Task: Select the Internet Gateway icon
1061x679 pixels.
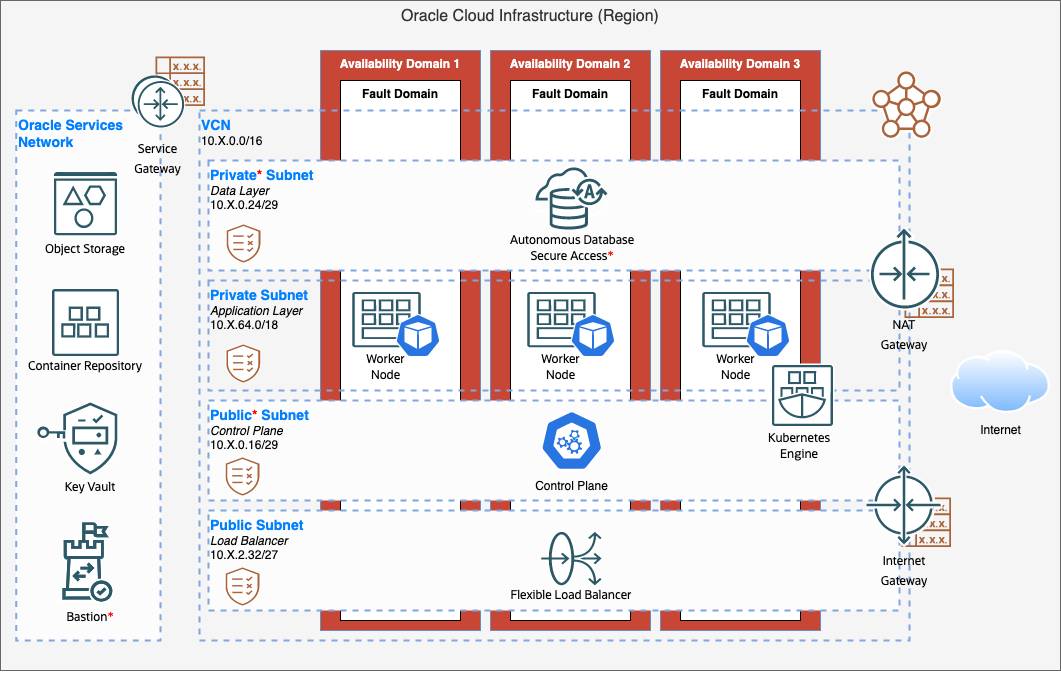Action: [x=903, y=506]
